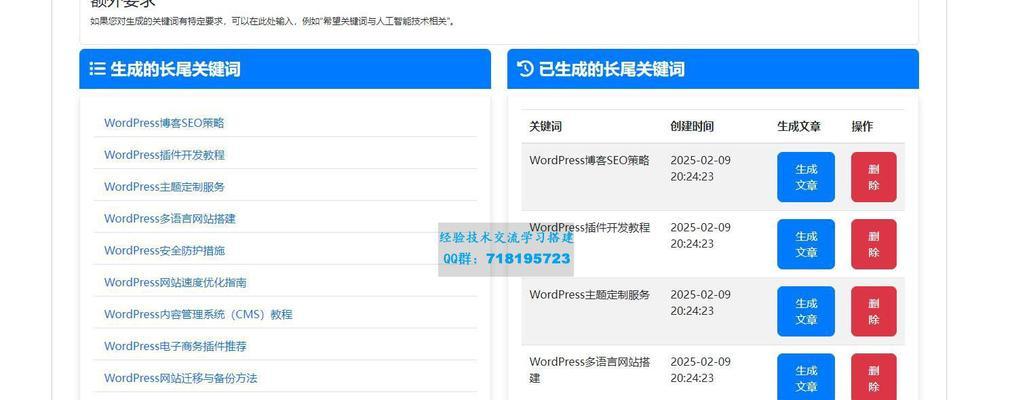Generate article for WordPress主题定制服务 row
The height and width of the screenshot is (400, 1012).
pyautogui.click(x=805, y=311)
